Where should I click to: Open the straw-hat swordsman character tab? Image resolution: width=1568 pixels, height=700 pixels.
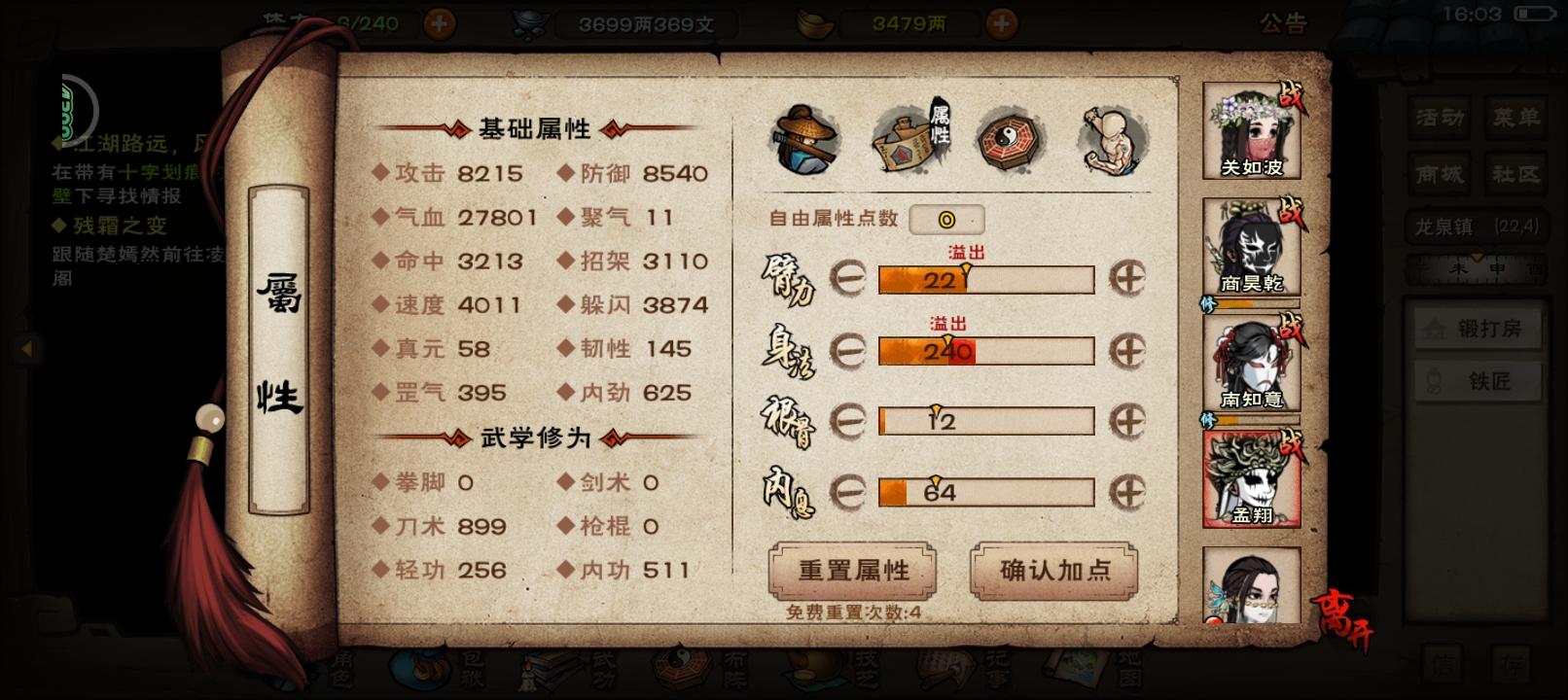pos(806,140)
